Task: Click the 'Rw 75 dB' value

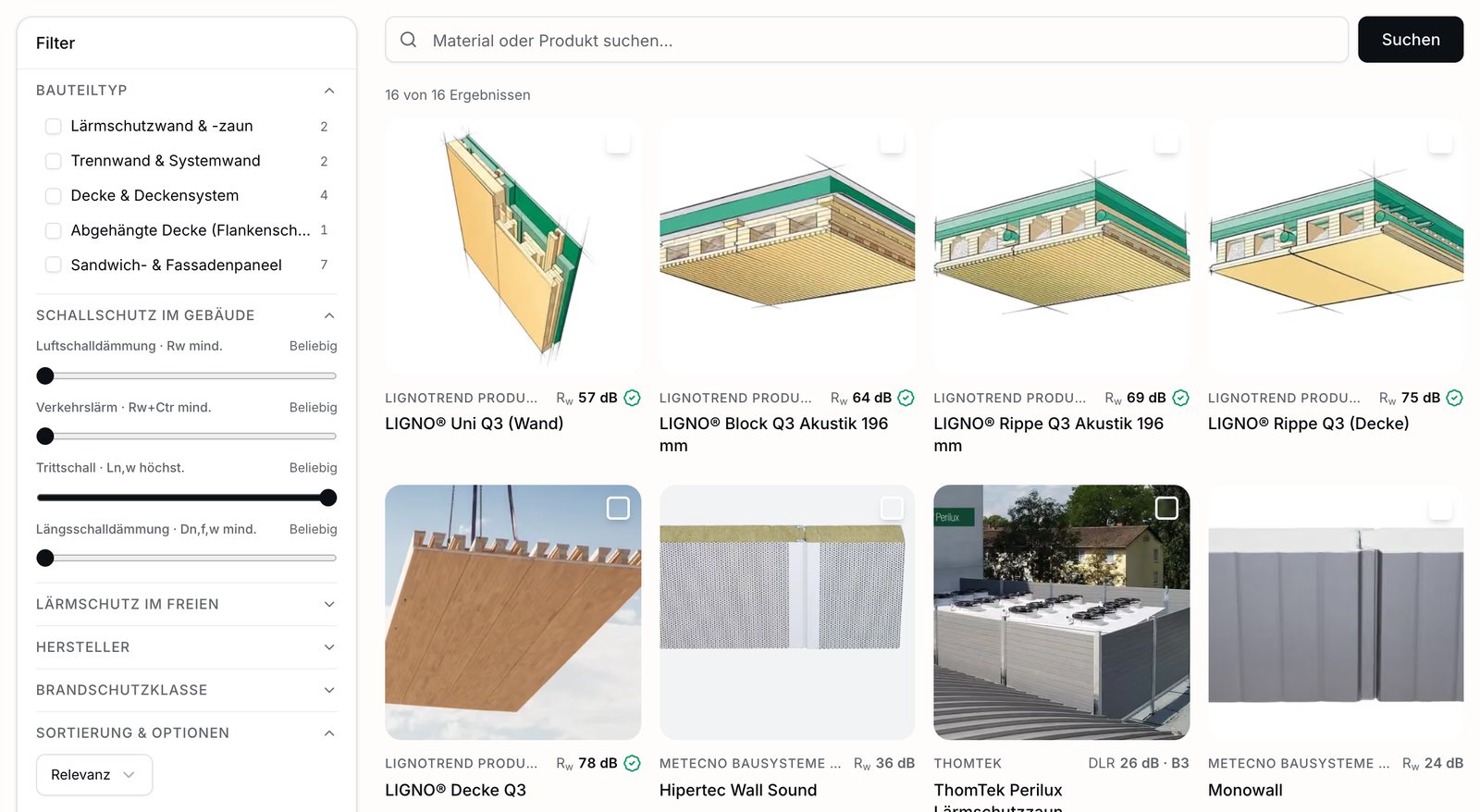Action: (1410, 398)
